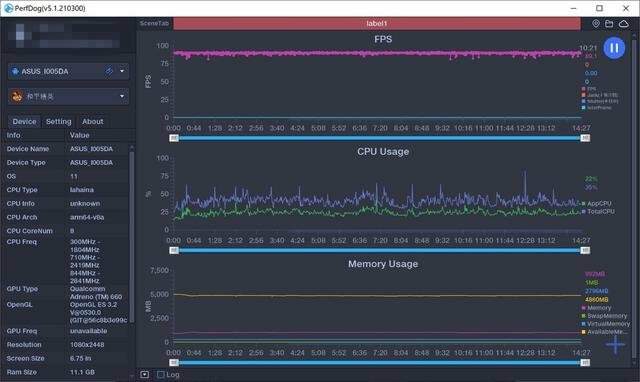Select the OpenGL row label
The image size is (640, 382).
(20, 304)
